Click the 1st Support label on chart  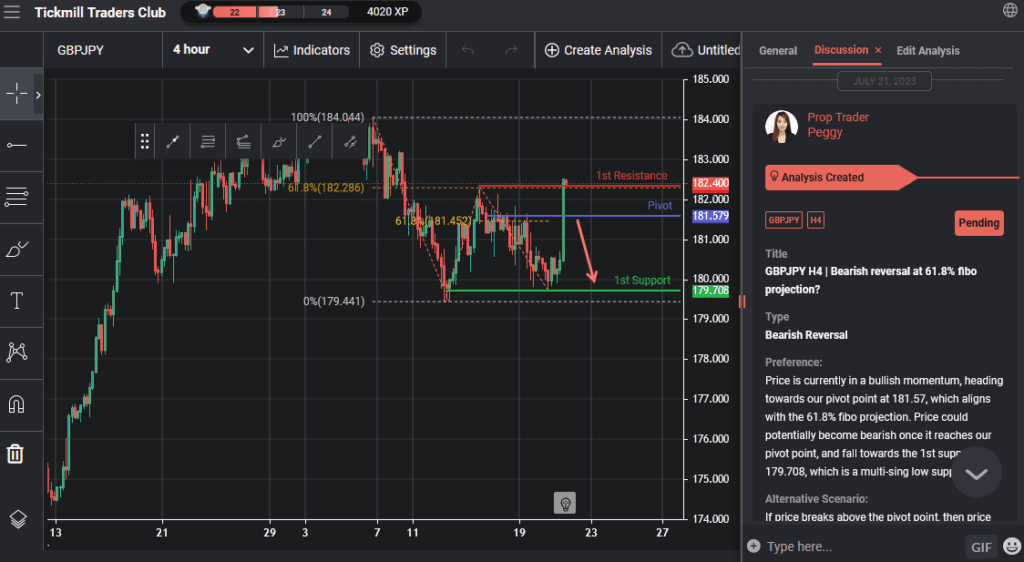[x=642, y=281]
